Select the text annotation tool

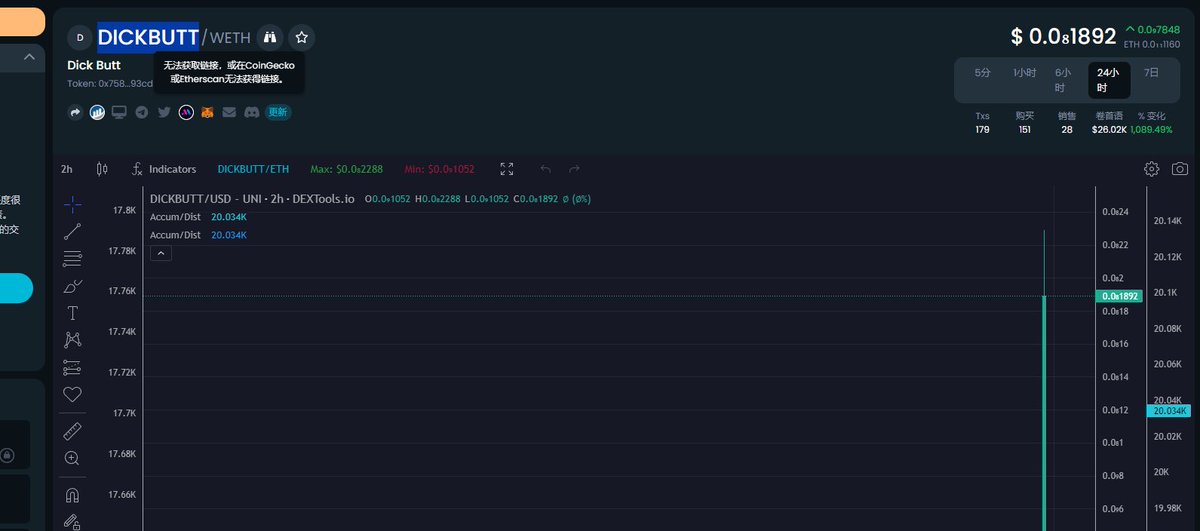point(72,313)
